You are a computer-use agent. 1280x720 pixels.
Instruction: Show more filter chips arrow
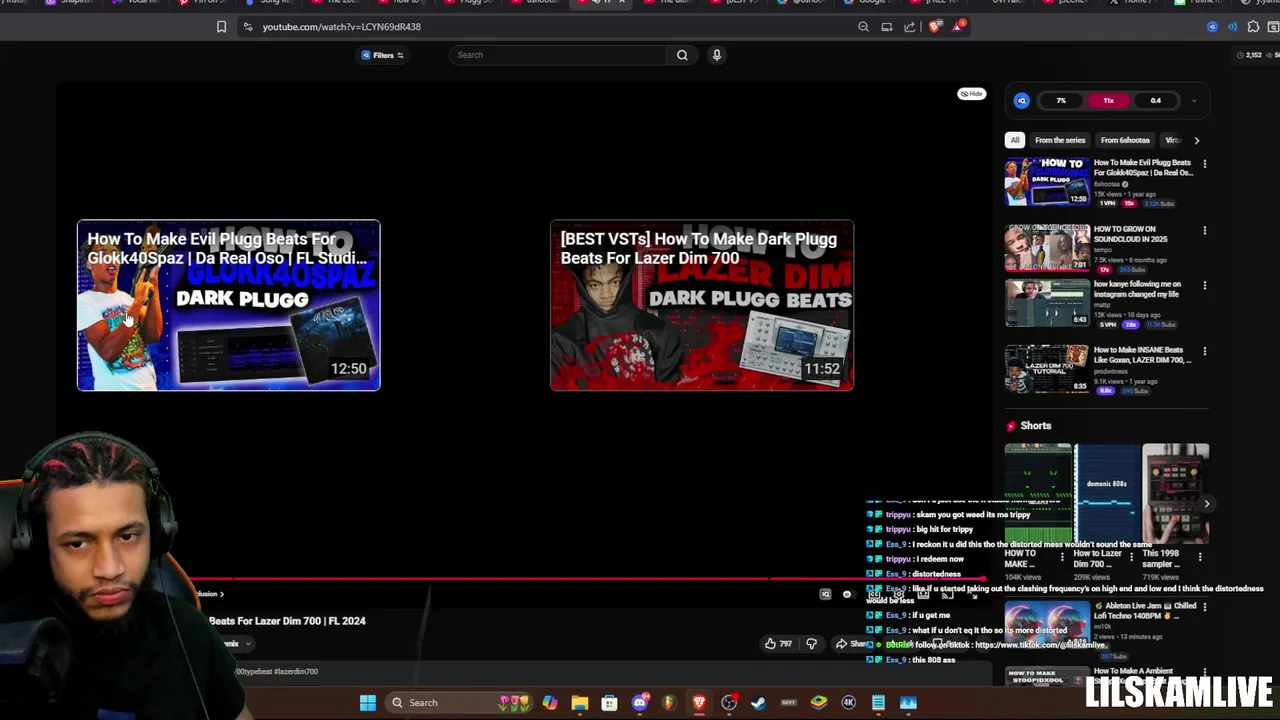pos(1196,140)
